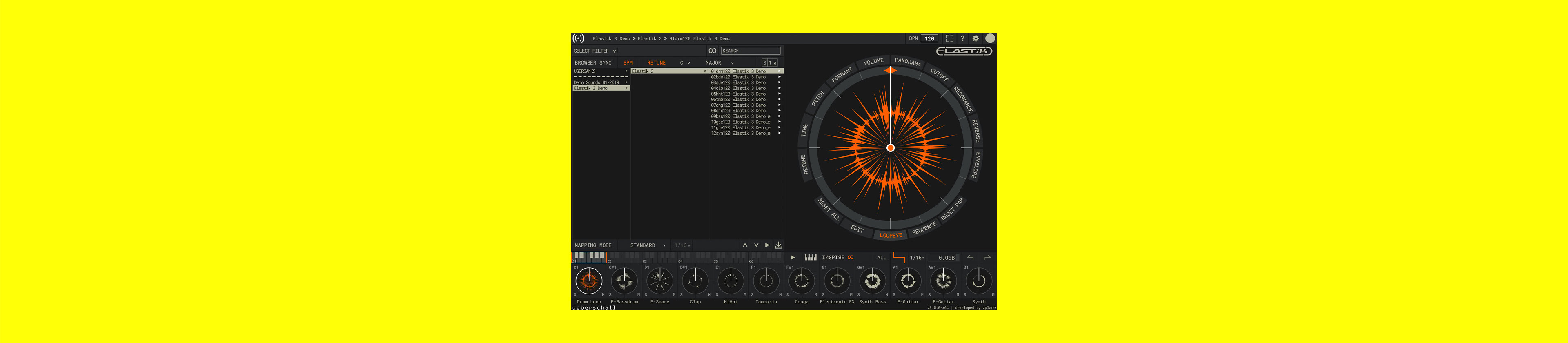
Task: Click RESET ALL on the wheel
Action: coord(829,210)
